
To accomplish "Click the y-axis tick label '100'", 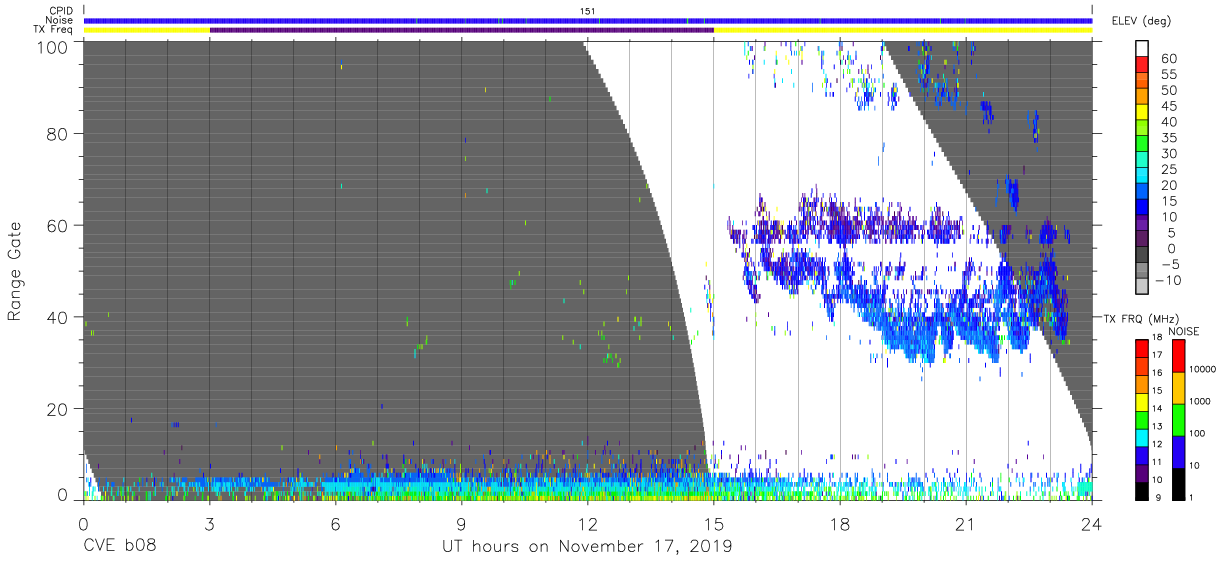I will (x=54, y=47).
